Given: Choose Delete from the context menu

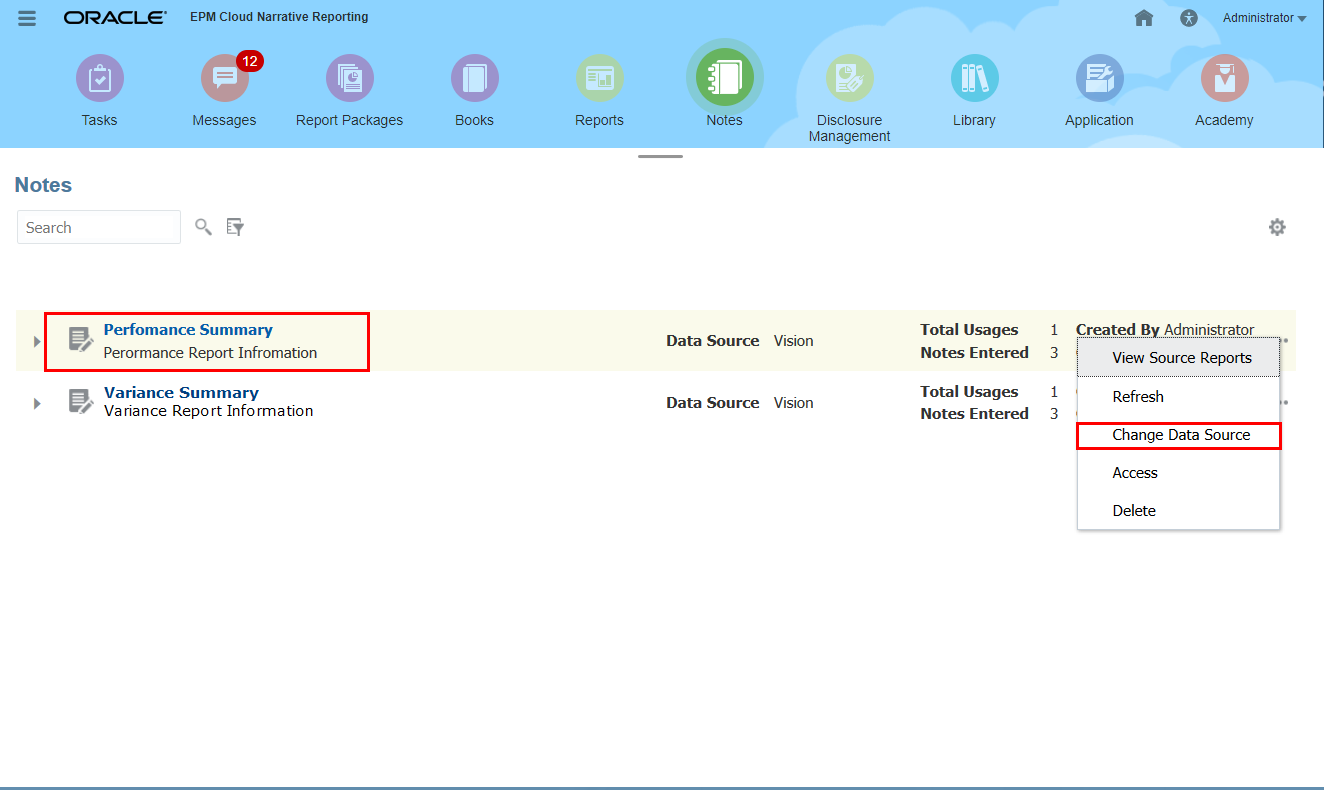Looking at the screenshot, I should click(1179, 511).
